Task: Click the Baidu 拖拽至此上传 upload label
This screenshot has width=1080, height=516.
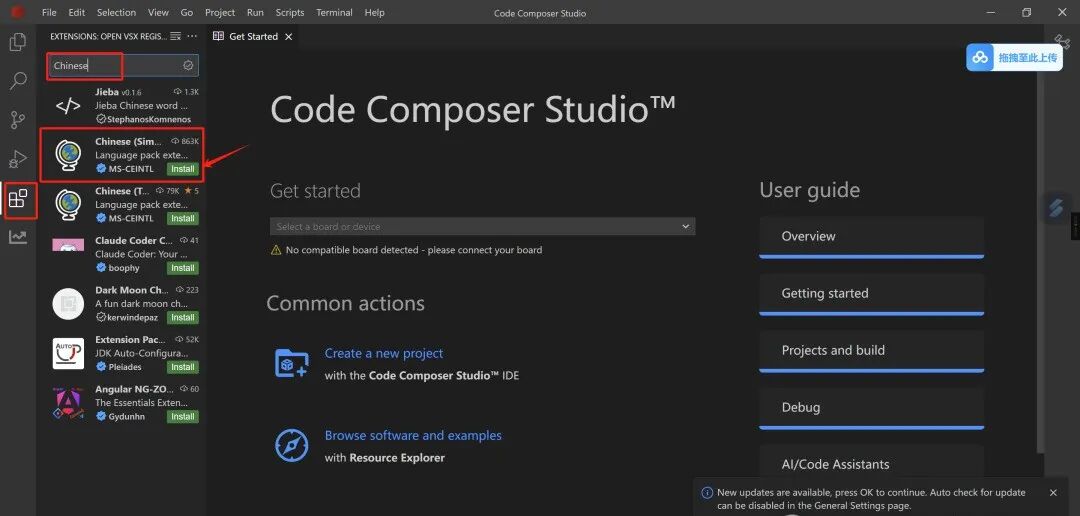Action: (1027, 58)
